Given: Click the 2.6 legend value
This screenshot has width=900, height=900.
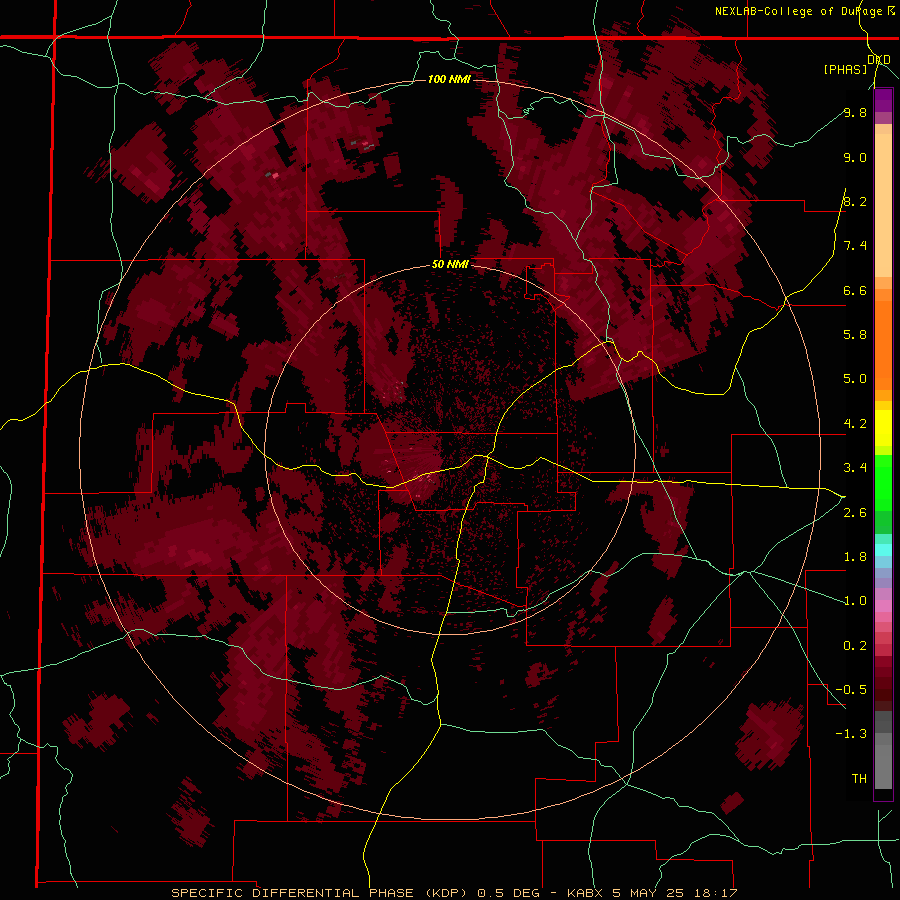Looking at the screenshot, I should tap(855, 512).
